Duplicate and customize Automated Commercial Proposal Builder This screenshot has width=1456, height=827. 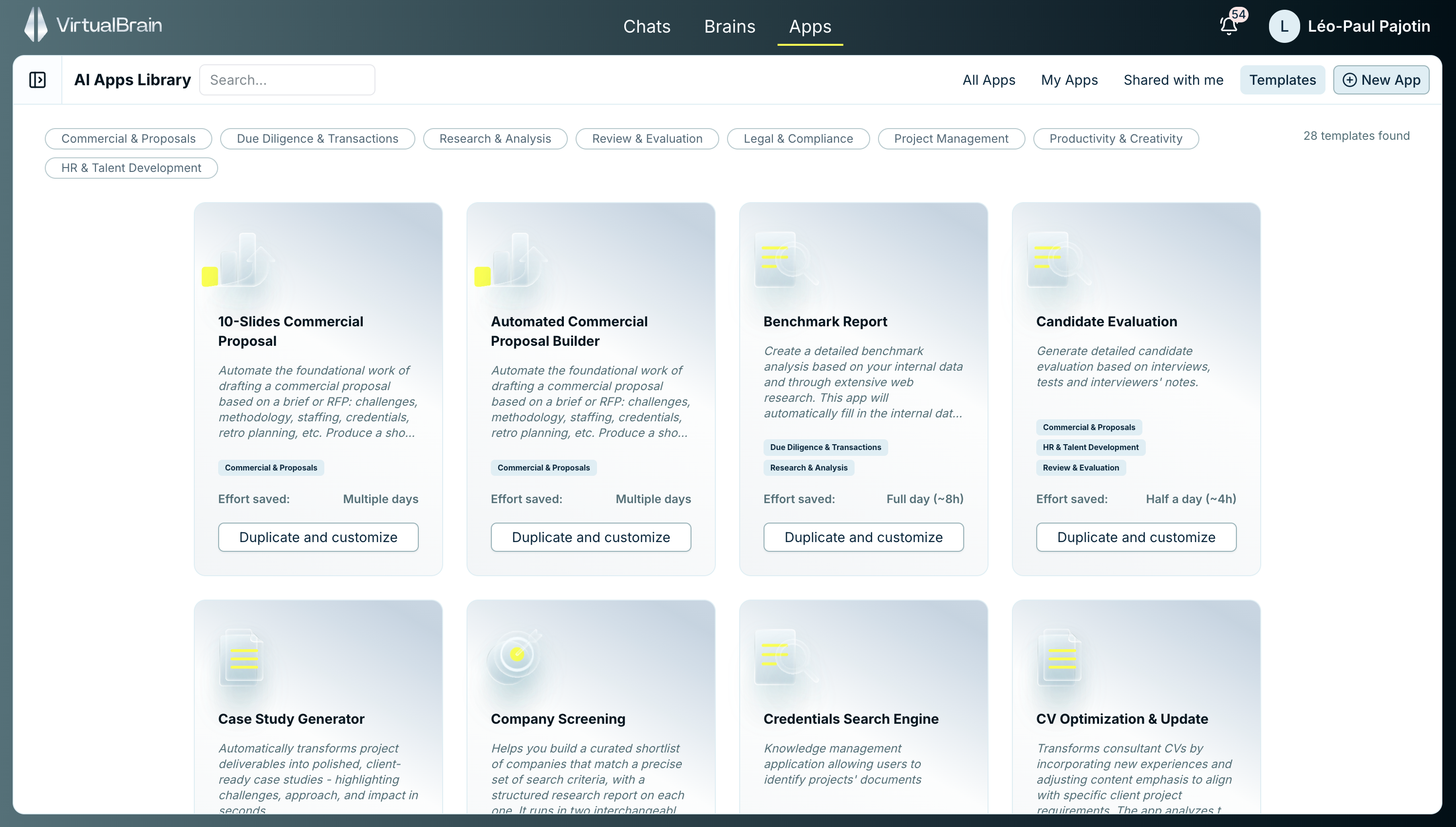[591, 537]
